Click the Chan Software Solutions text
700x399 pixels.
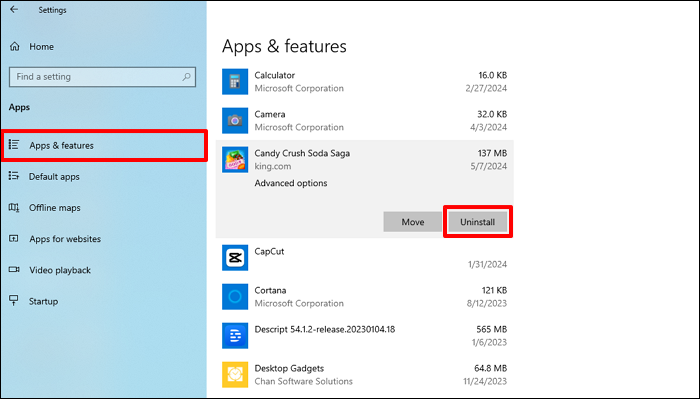304,382
